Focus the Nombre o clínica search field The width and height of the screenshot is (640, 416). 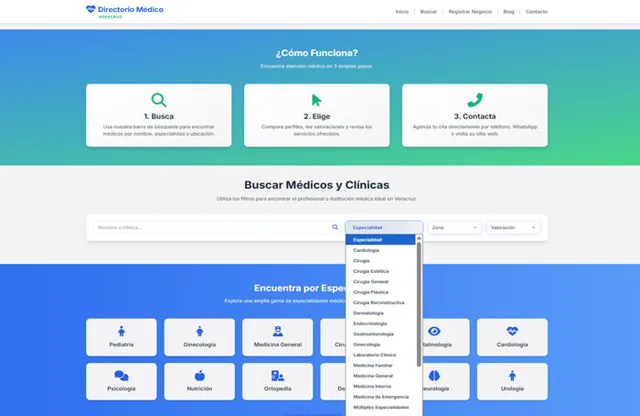(x=217, y=227)
